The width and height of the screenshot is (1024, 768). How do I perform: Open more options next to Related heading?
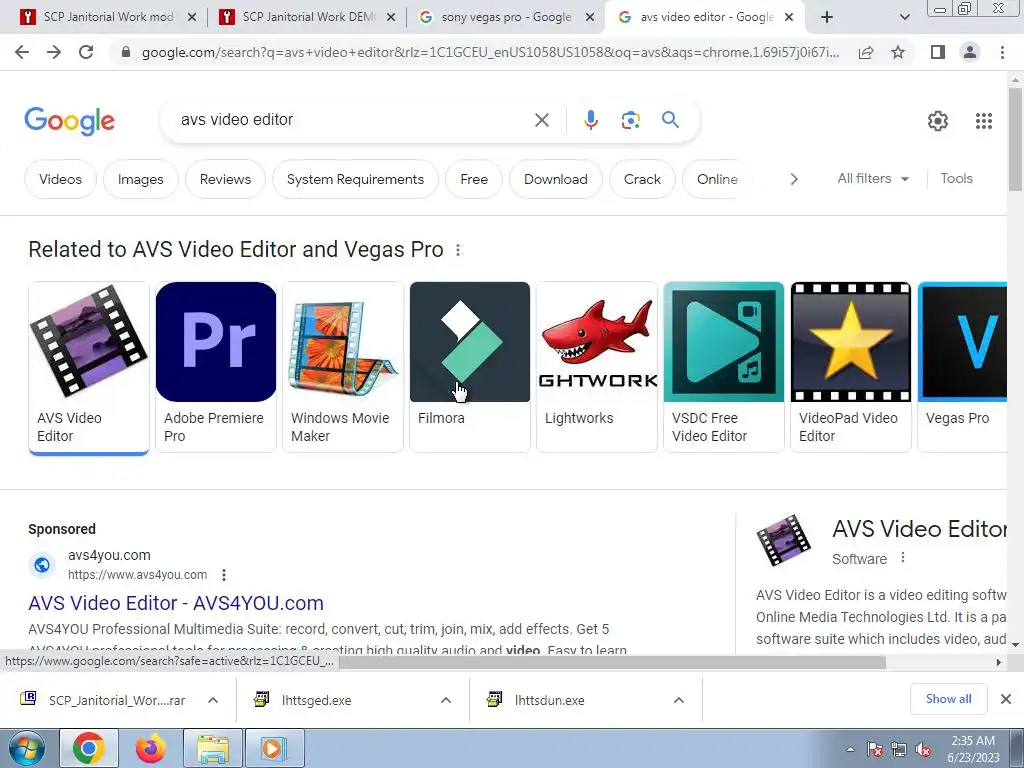(x=458, y=250)
